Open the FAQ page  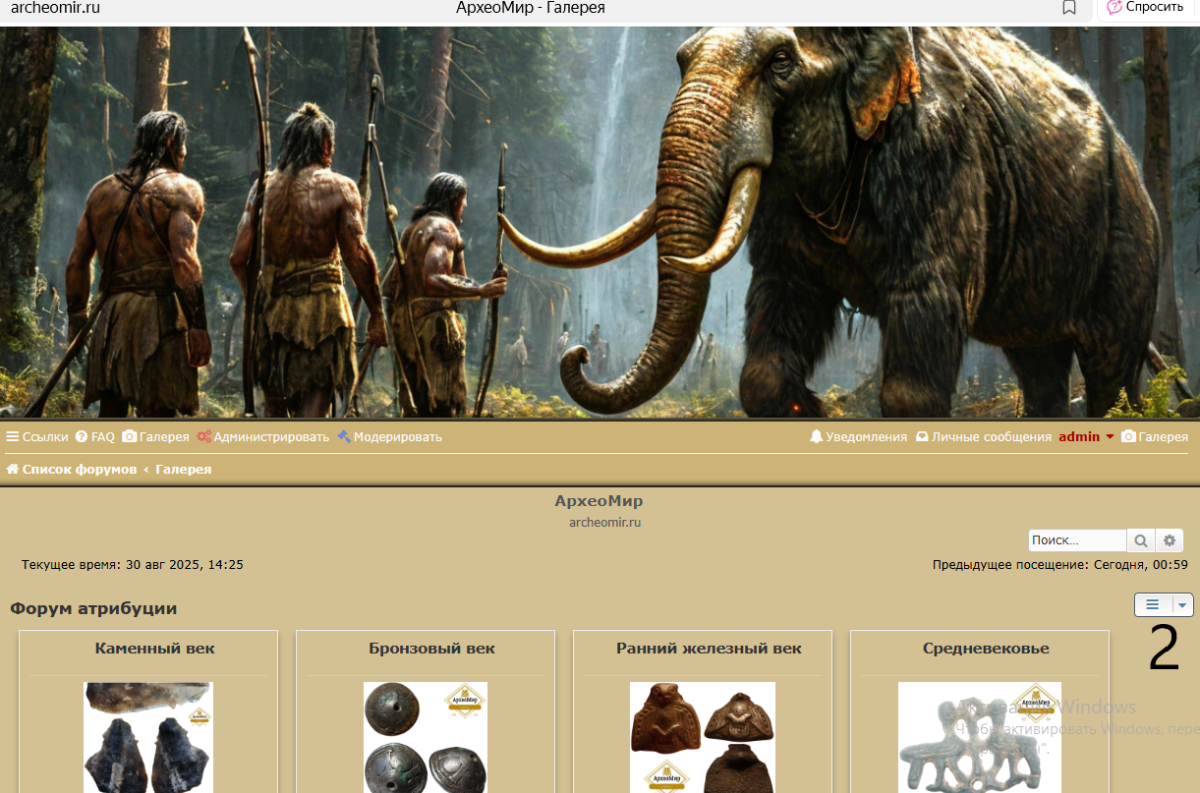point(95,437)
